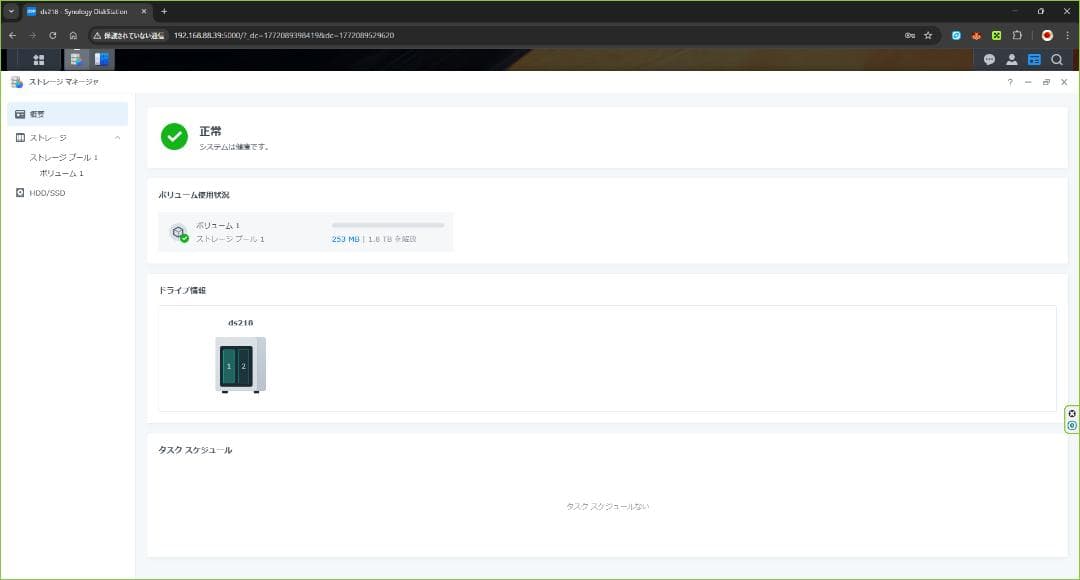Viewport: 1080px width, 580px height.
Task: Click the 253 MB used value
Action: pyautogui.click(x=345, y=239)
